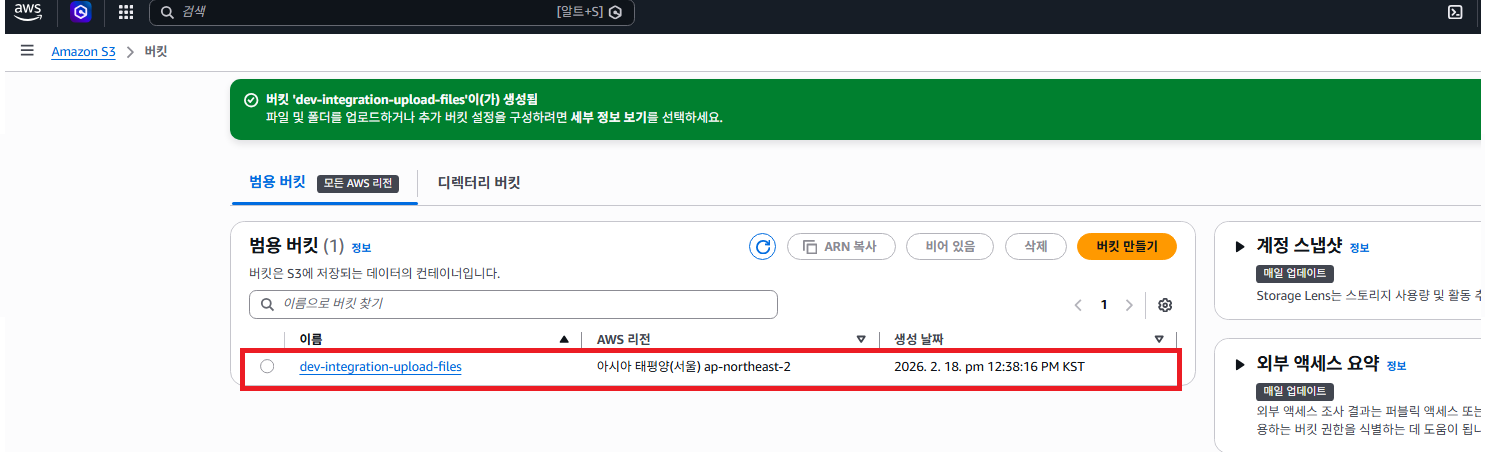Click the purple hexagon extension icon
The width and height of the screenshot is (1485, 452).
pyautogui.click(x=81, y=12)
